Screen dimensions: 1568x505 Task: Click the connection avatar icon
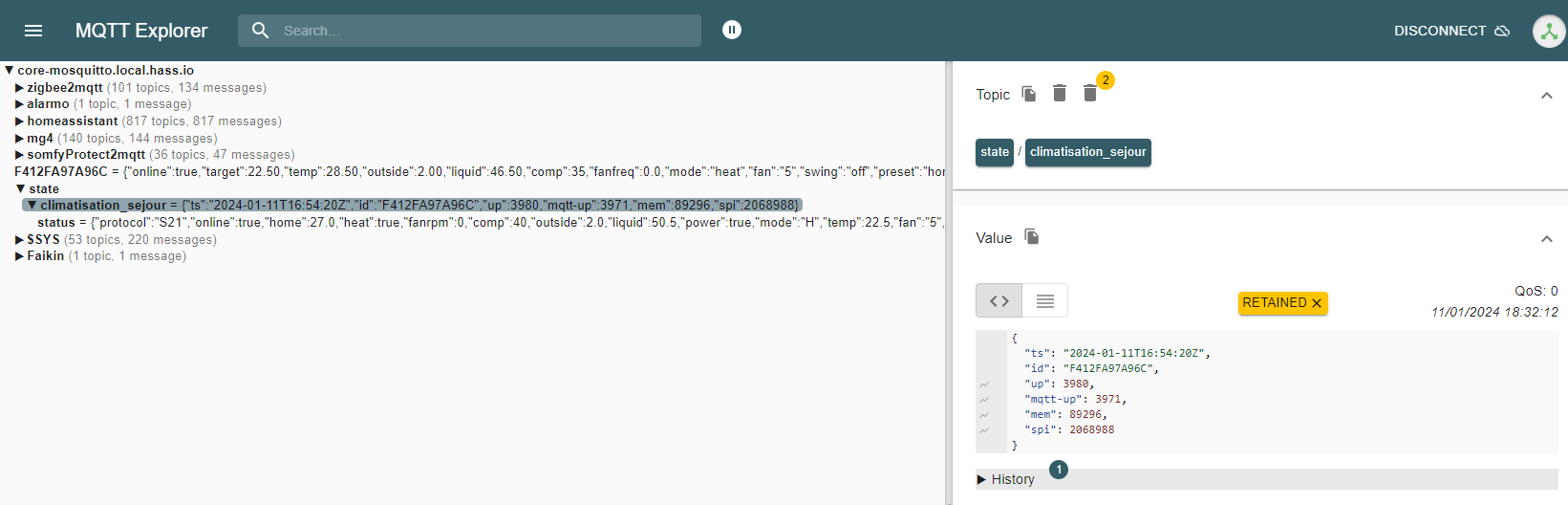point(1549,31)
